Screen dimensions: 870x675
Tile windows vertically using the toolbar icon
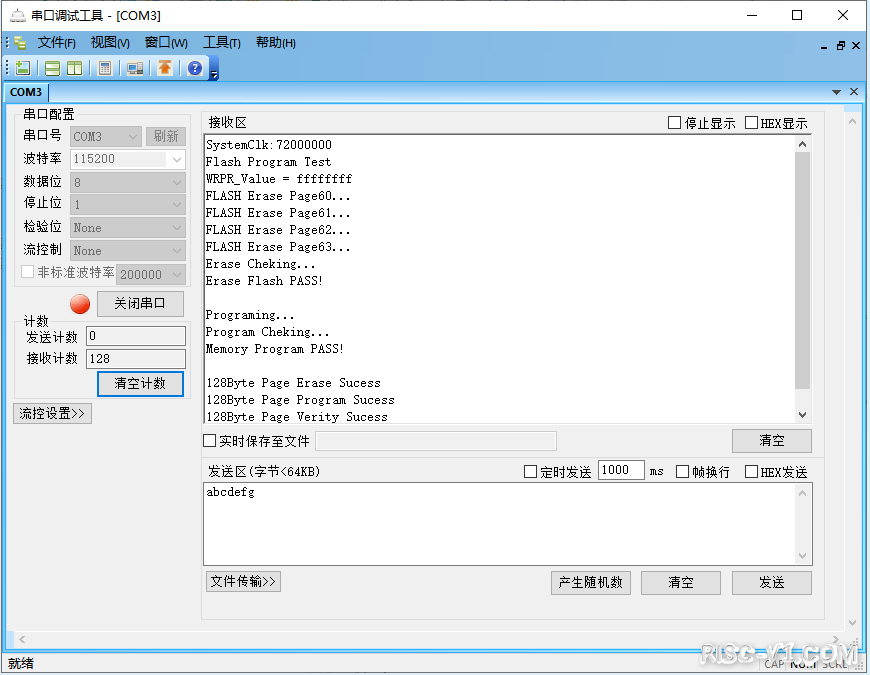coord(74,68)
